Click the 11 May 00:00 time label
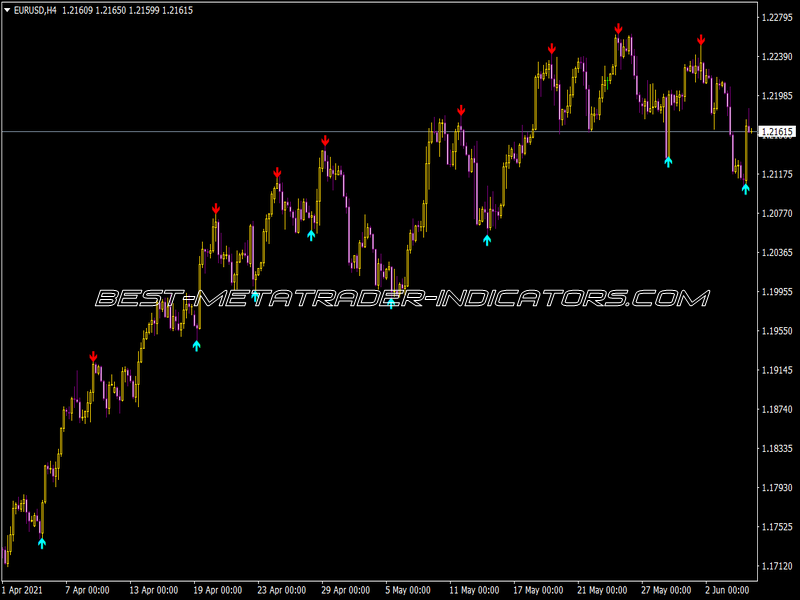 [474, 590]
